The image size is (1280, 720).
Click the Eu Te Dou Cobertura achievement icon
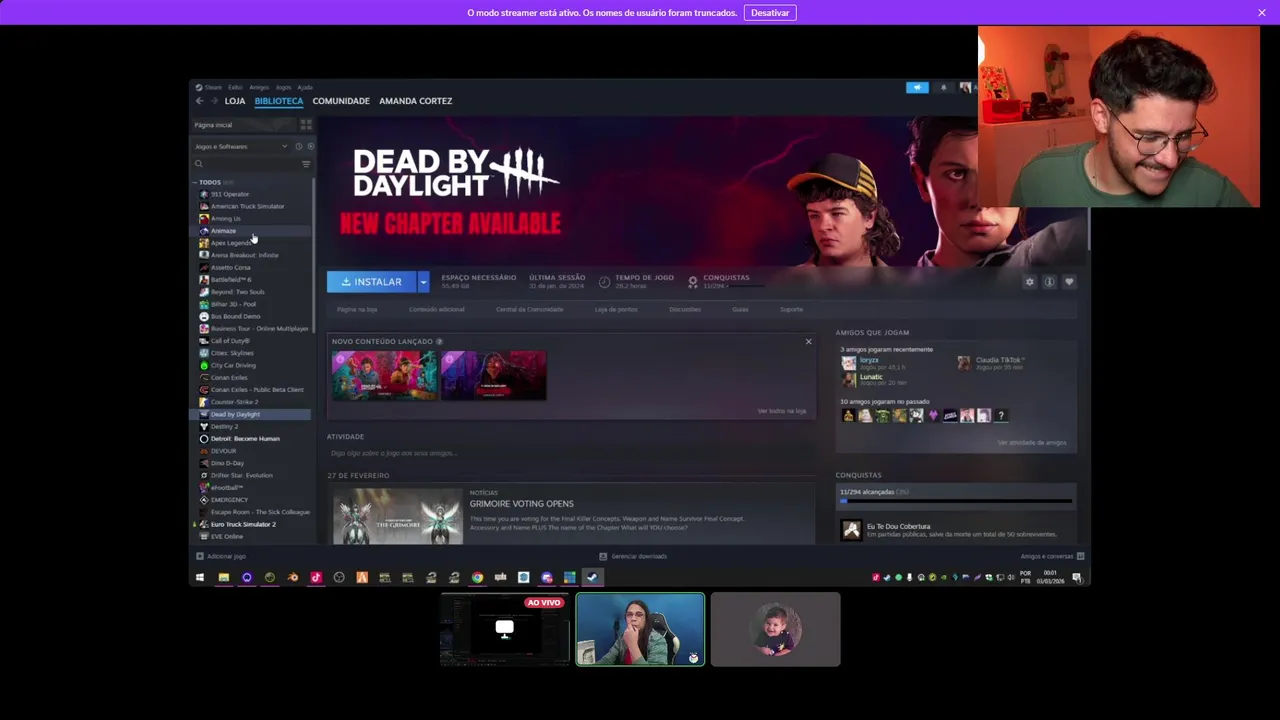(851, 530)
